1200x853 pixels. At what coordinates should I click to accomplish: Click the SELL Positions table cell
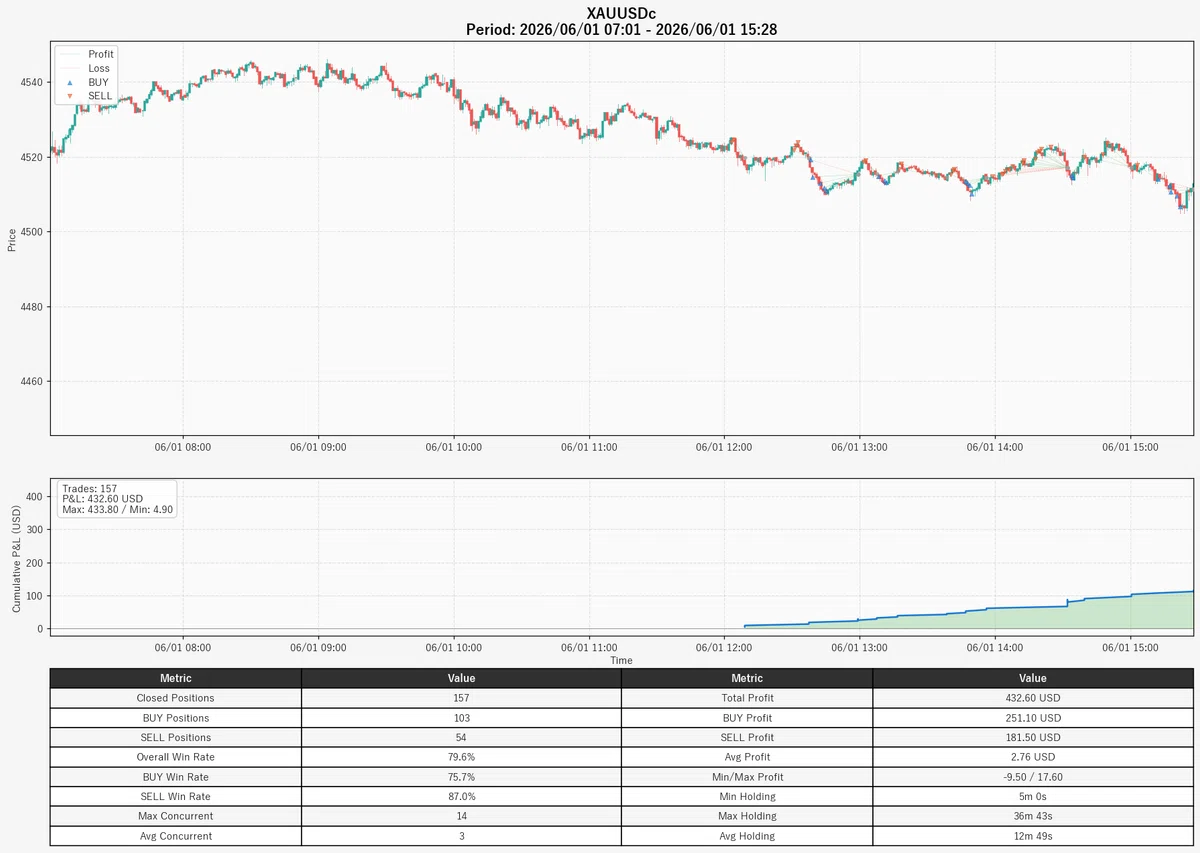tap(176, 737)
